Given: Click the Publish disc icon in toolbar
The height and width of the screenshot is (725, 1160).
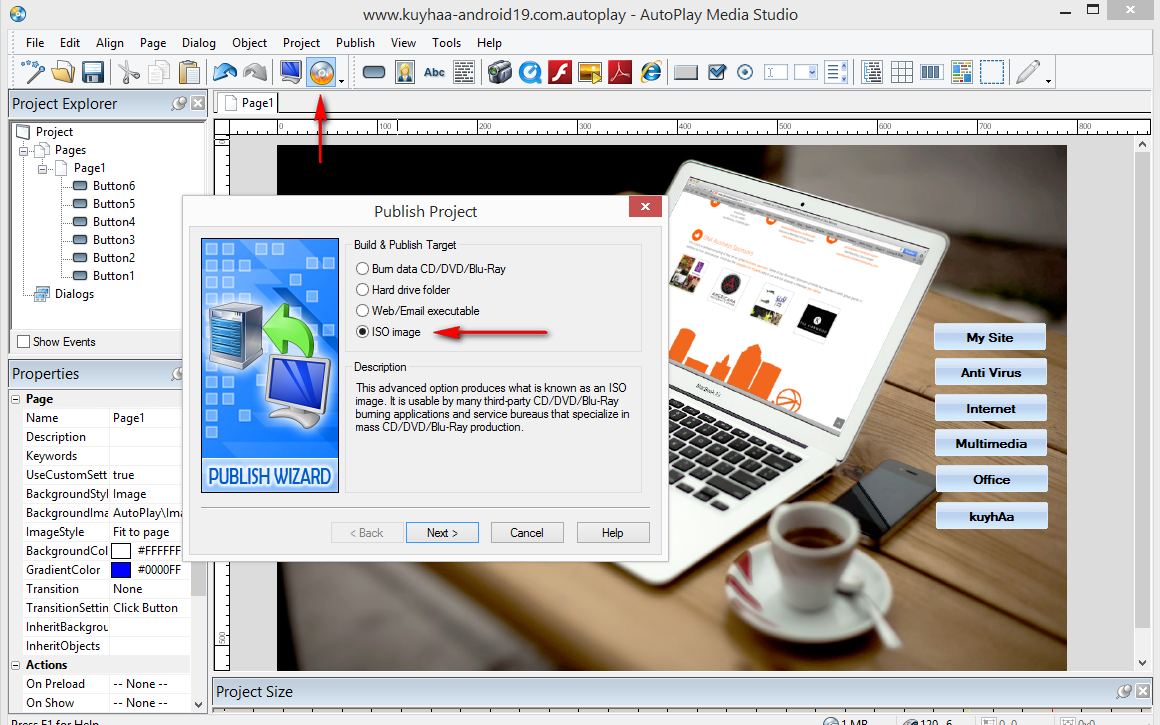Looking at the screenshot, I should click(x=321, y=72).
